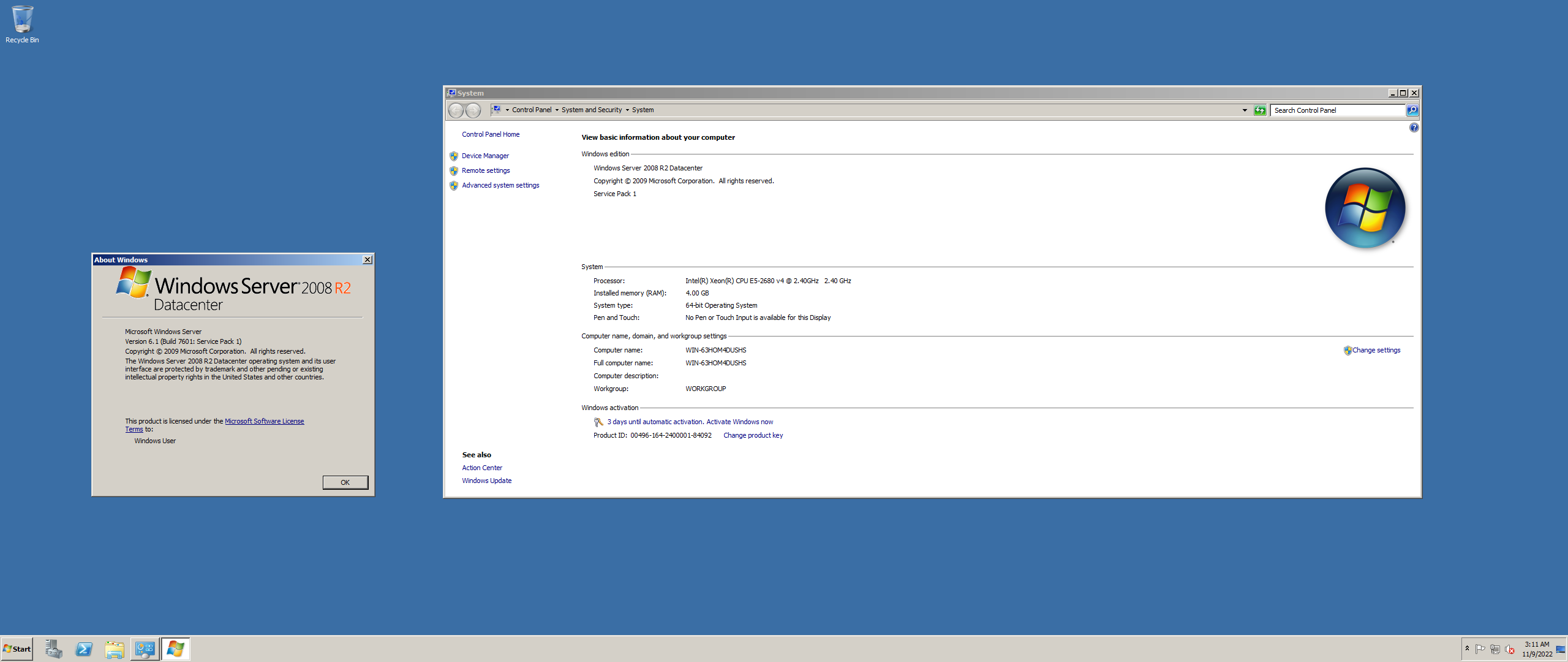Click Change settings link
Viewport: 1568px width, 662px height.
1376,351
